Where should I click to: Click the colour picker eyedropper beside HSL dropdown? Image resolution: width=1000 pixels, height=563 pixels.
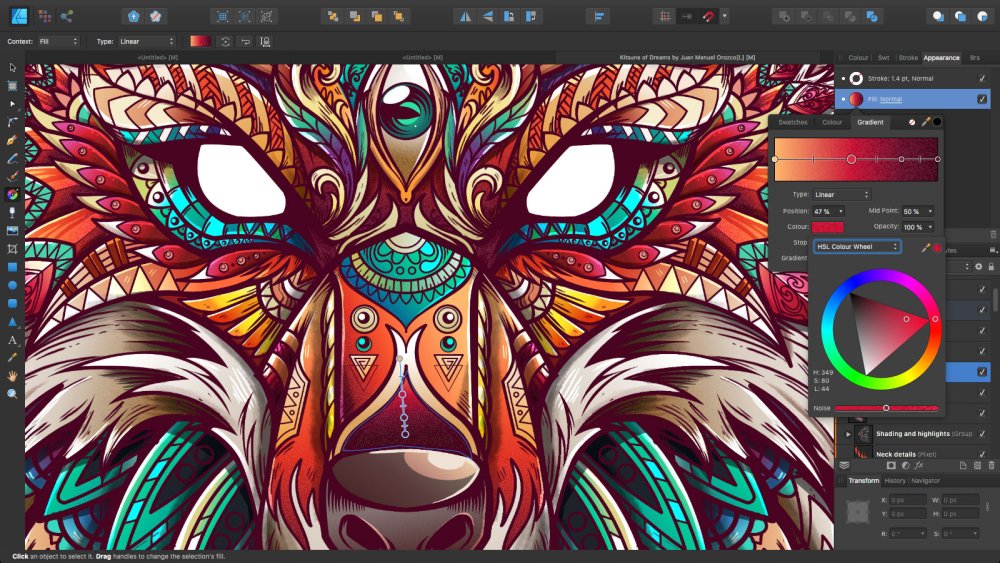coord(925,247)
